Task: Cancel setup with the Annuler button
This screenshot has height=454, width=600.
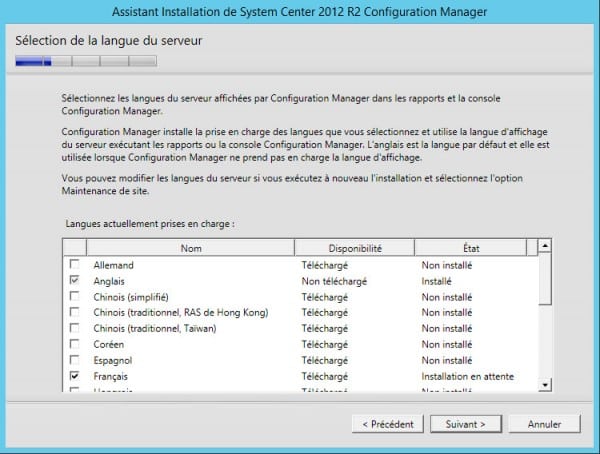Action: (x=544, y=424)
